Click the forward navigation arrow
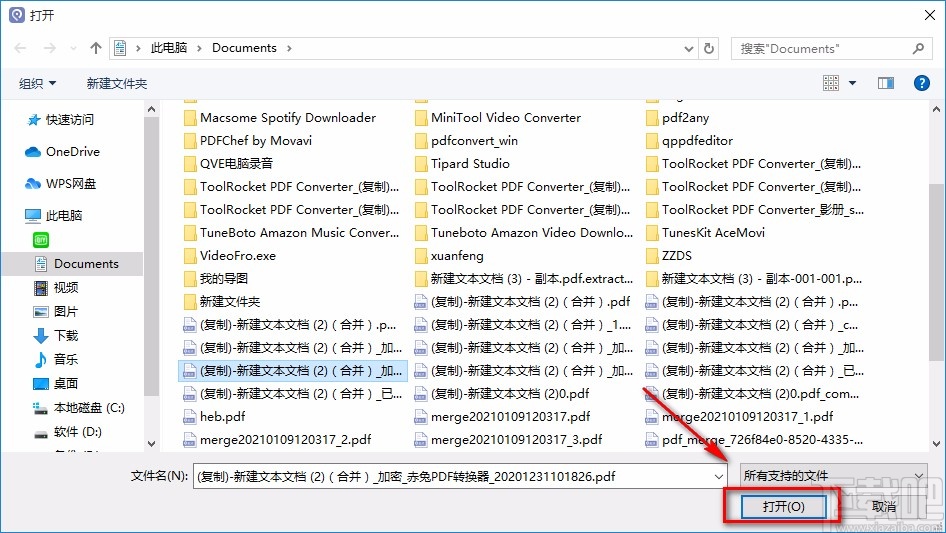The image size is (946, 533). click(x=49, y=48)
